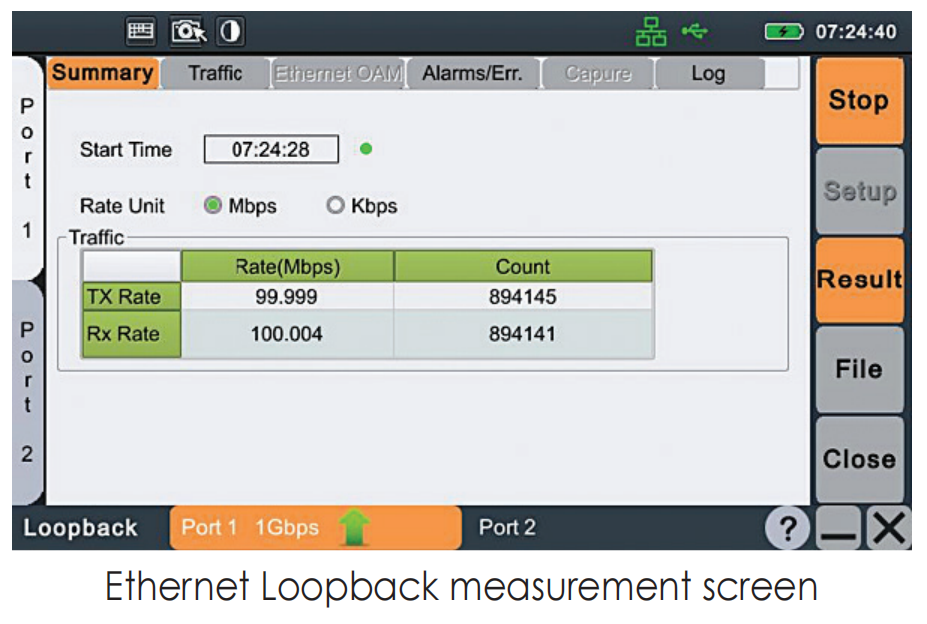Screen dimensions: 927x624
Task: Open help with the question mark icon
Action: pyautogui.click(x=788, y=528)
